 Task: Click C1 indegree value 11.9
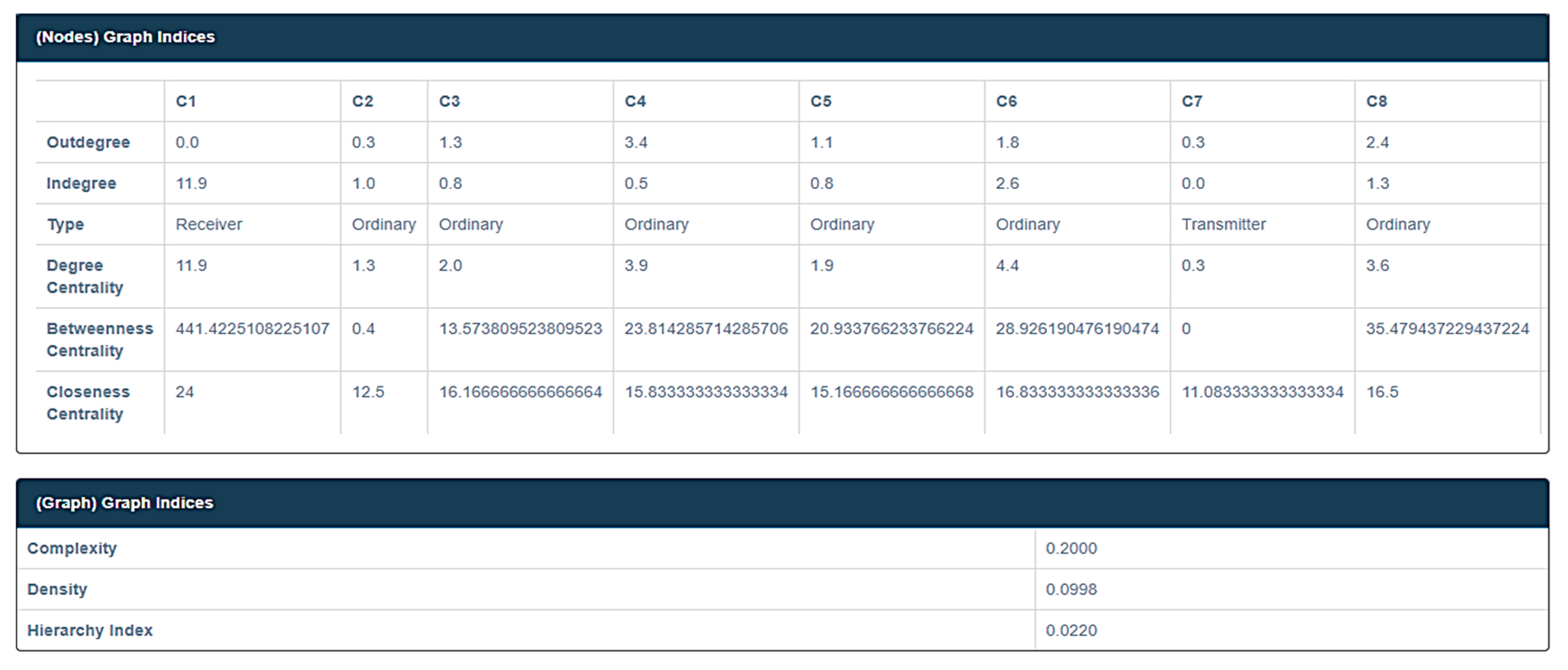tap(191, 183)
